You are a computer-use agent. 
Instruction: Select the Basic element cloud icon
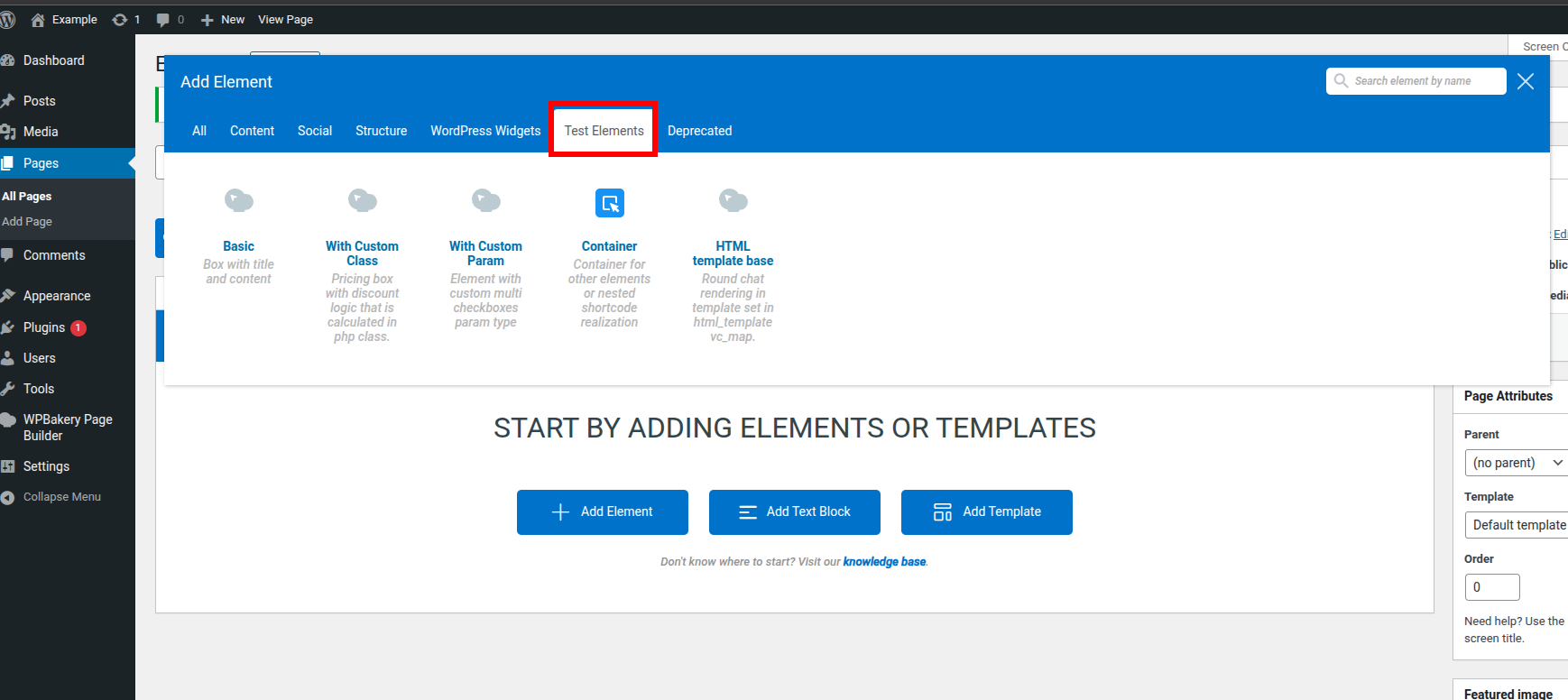coord(238,200)
